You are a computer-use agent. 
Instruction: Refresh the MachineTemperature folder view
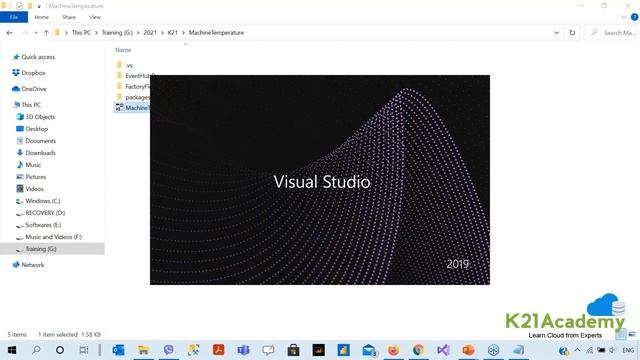point(572,33)
